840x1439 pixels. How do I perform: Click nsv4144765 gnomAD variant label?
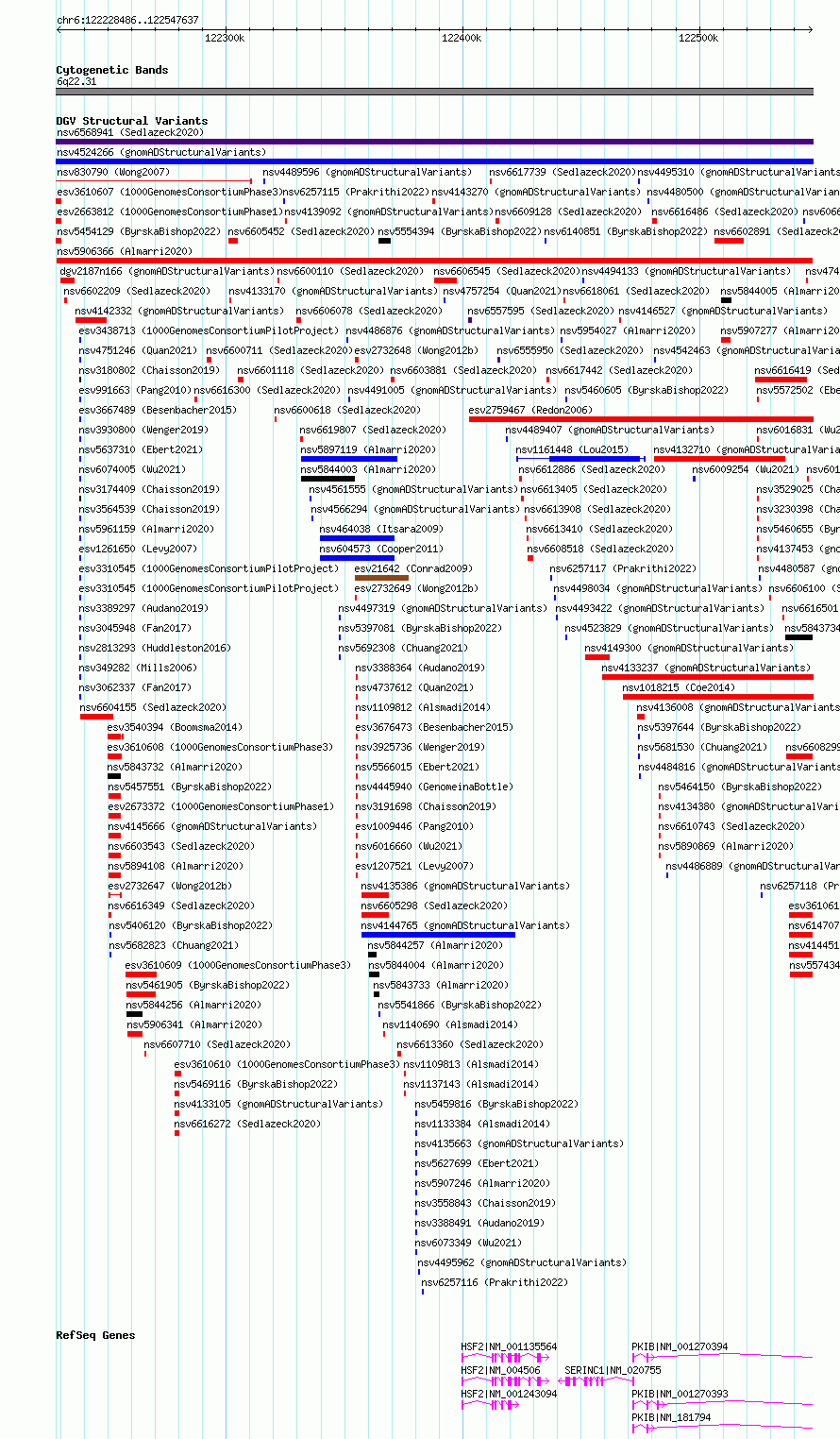(465, 925)
